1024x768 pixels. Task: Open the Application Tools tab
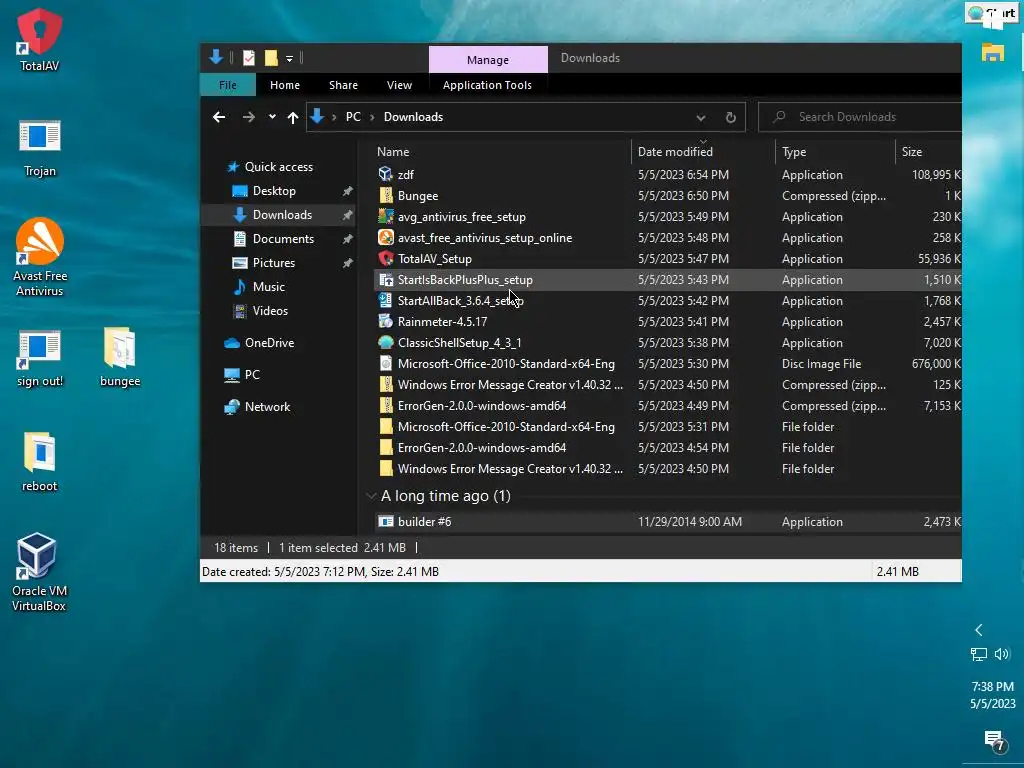(x=487, y=85)
